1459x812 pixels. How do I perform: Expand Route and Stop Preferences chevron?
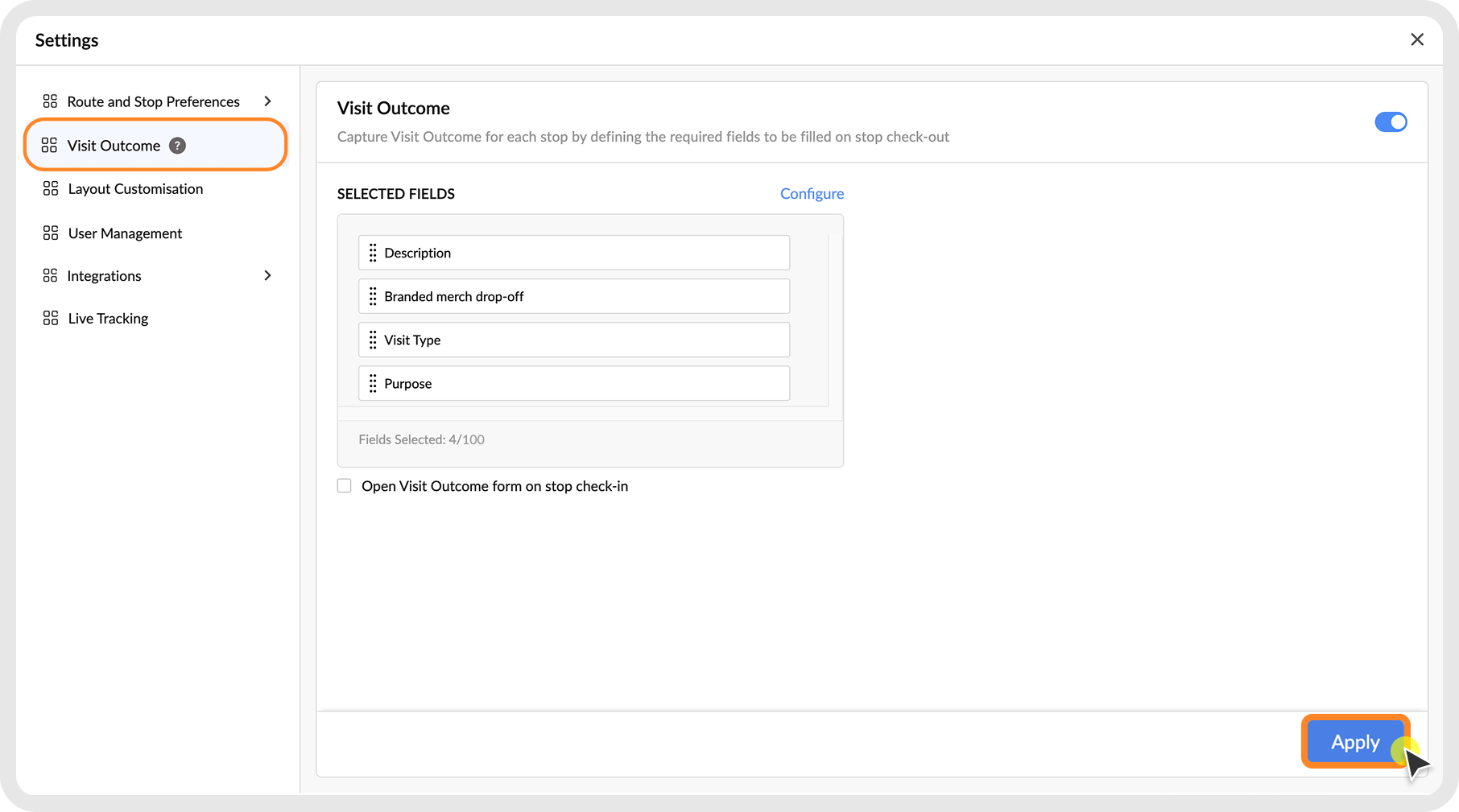(267, 101)
